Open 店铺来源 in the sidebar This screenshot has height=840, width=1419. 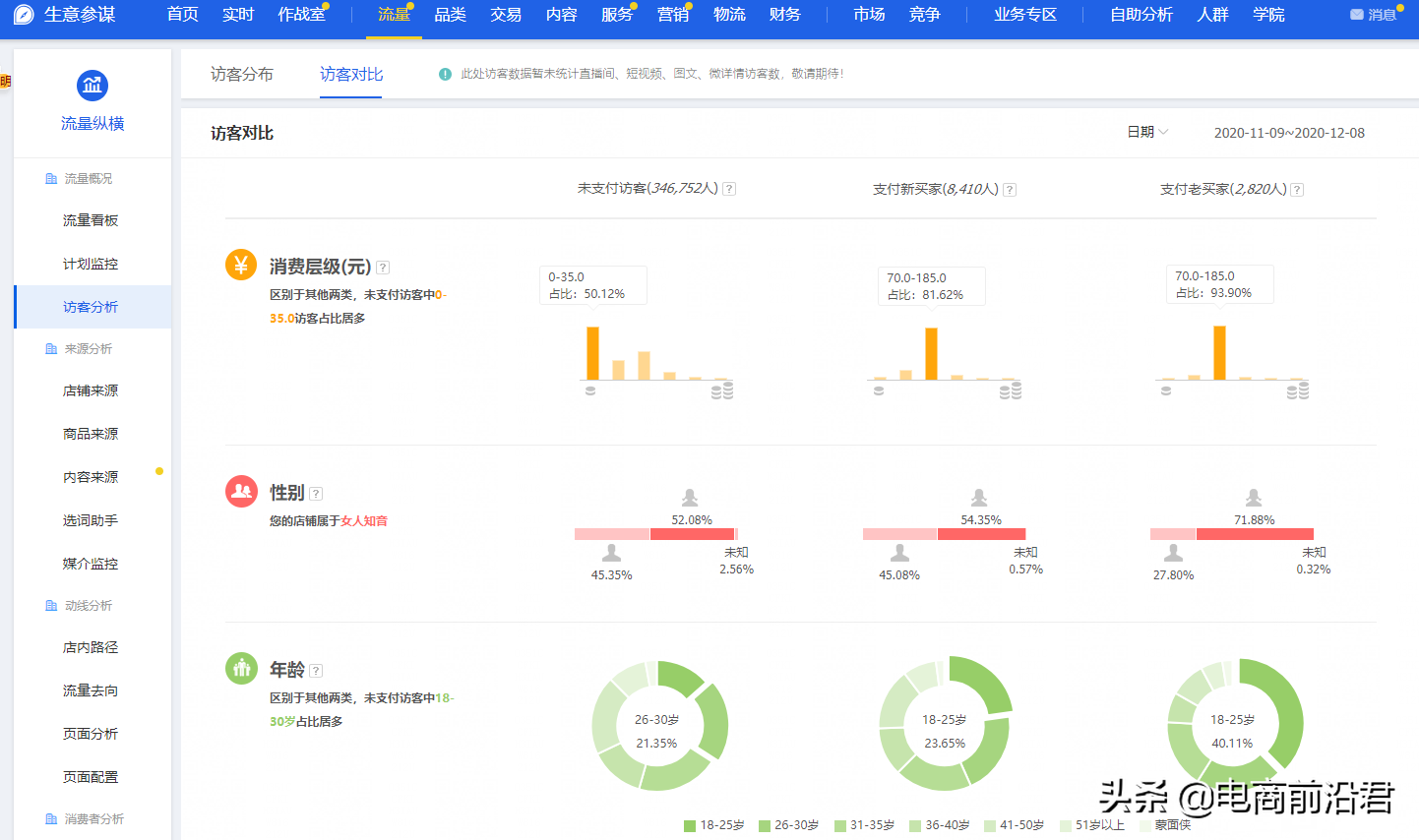[91, 391]
